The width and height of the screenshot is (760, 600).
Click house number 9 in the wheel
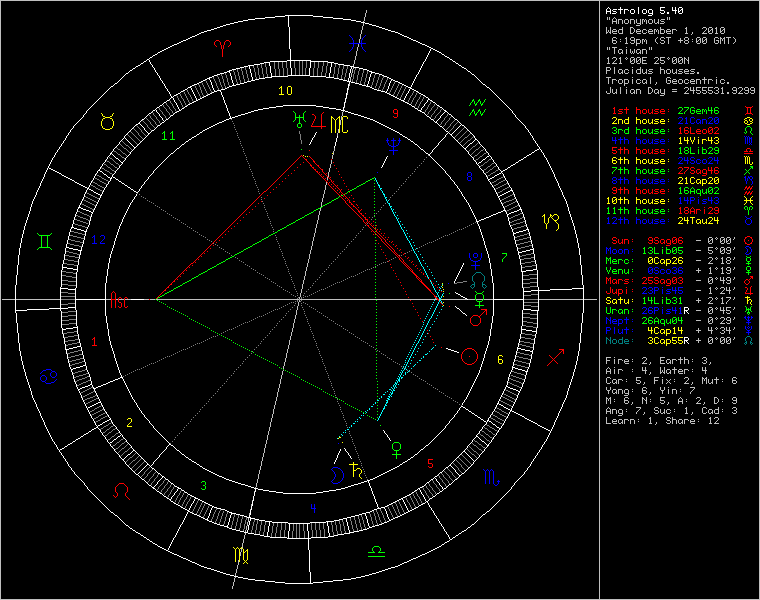coord(396,113)
